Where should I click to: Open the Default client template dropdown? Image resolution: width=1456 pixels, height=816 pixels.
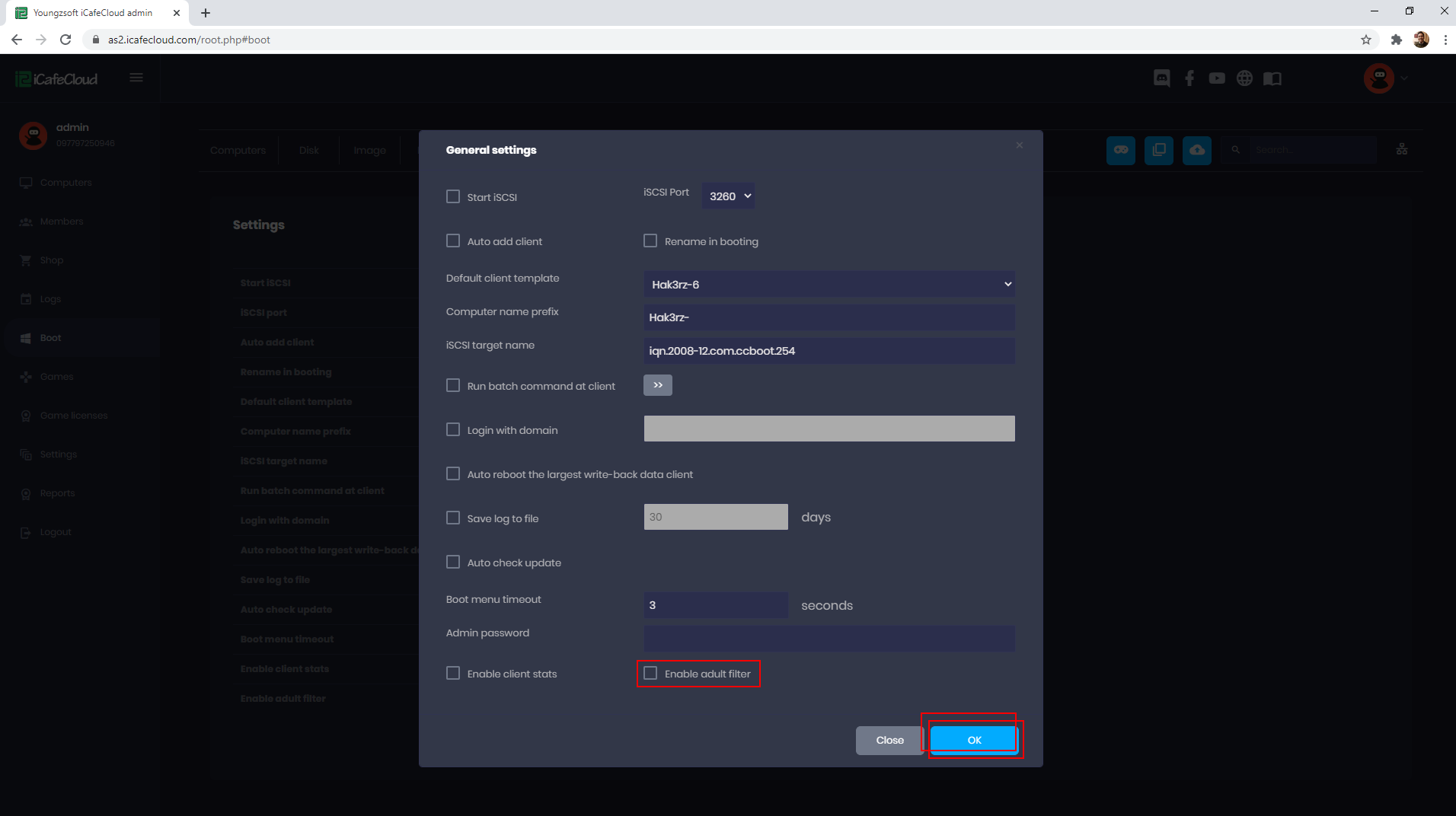pyautogui.click(x=829, y=283)
